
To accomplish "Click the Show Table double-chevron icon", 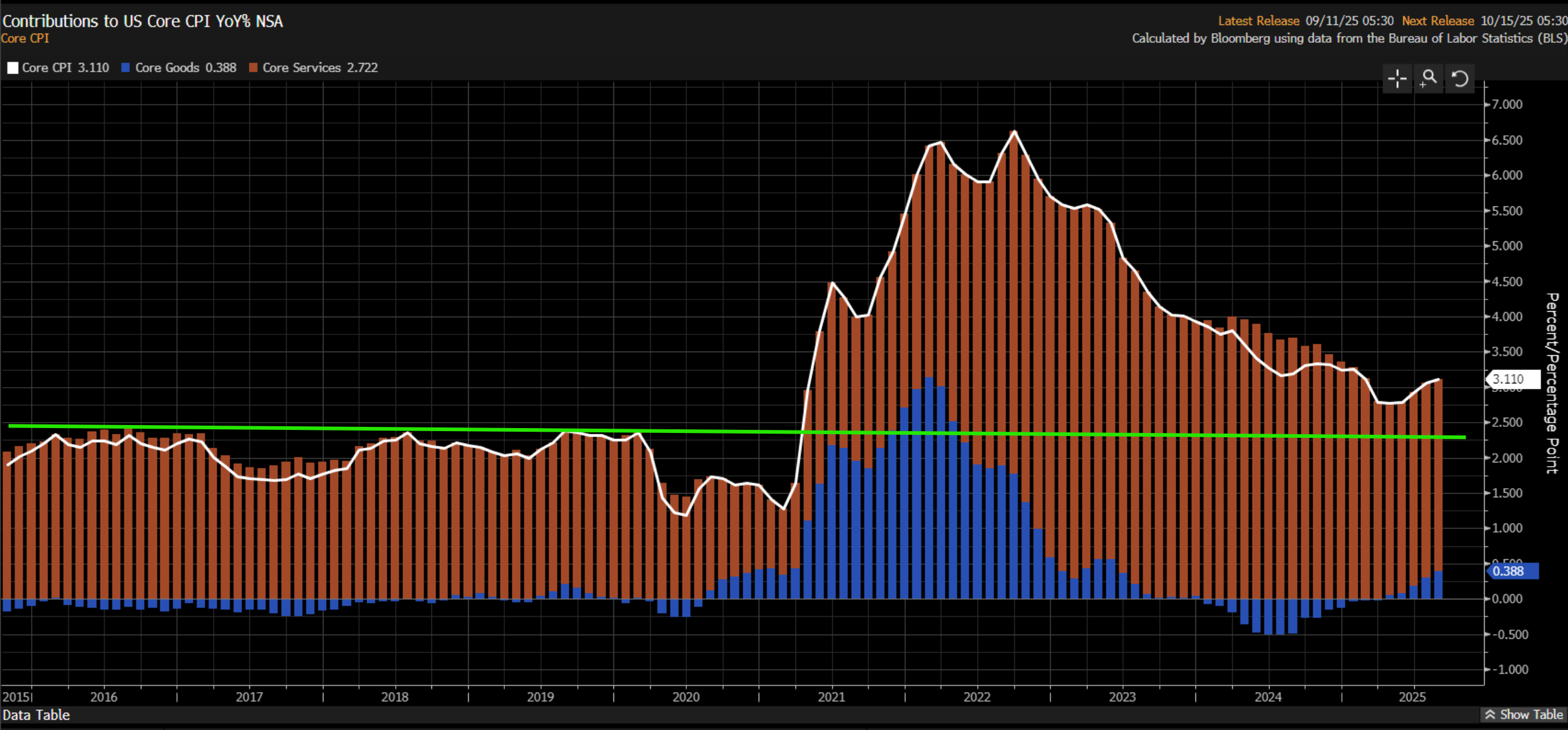I will click(x=1490, y=715).
